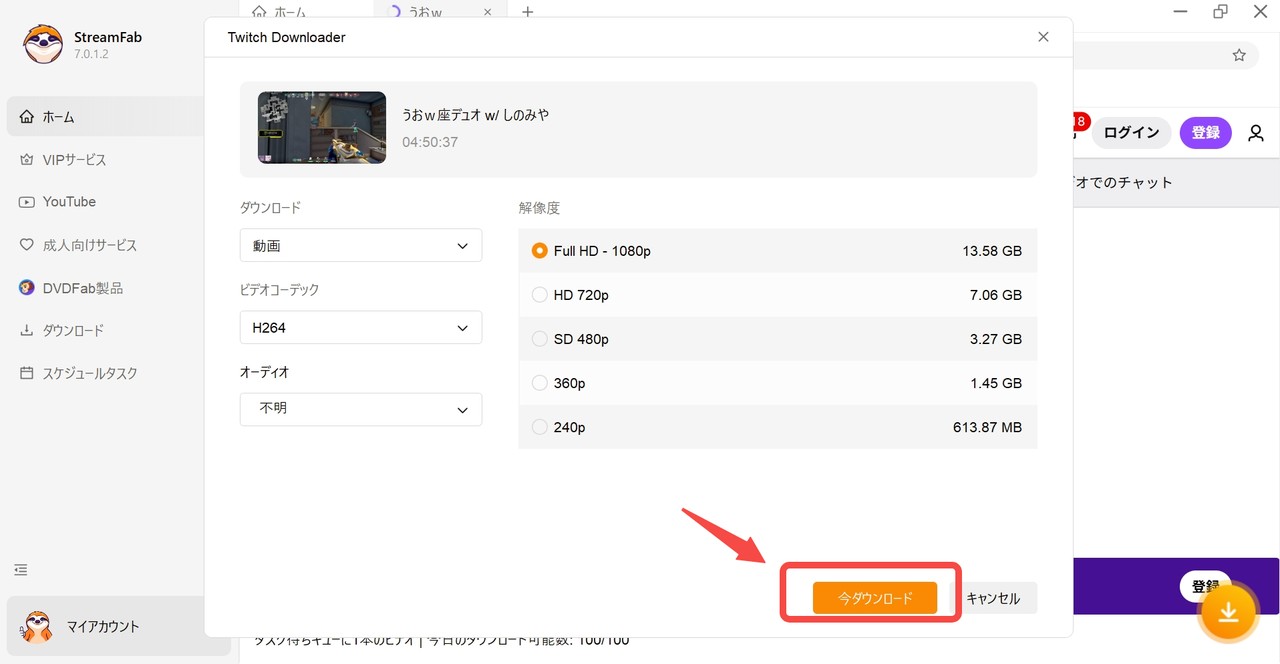
Task: Click the orange 今ダウンロード button
Action: [x=875, y=598]
